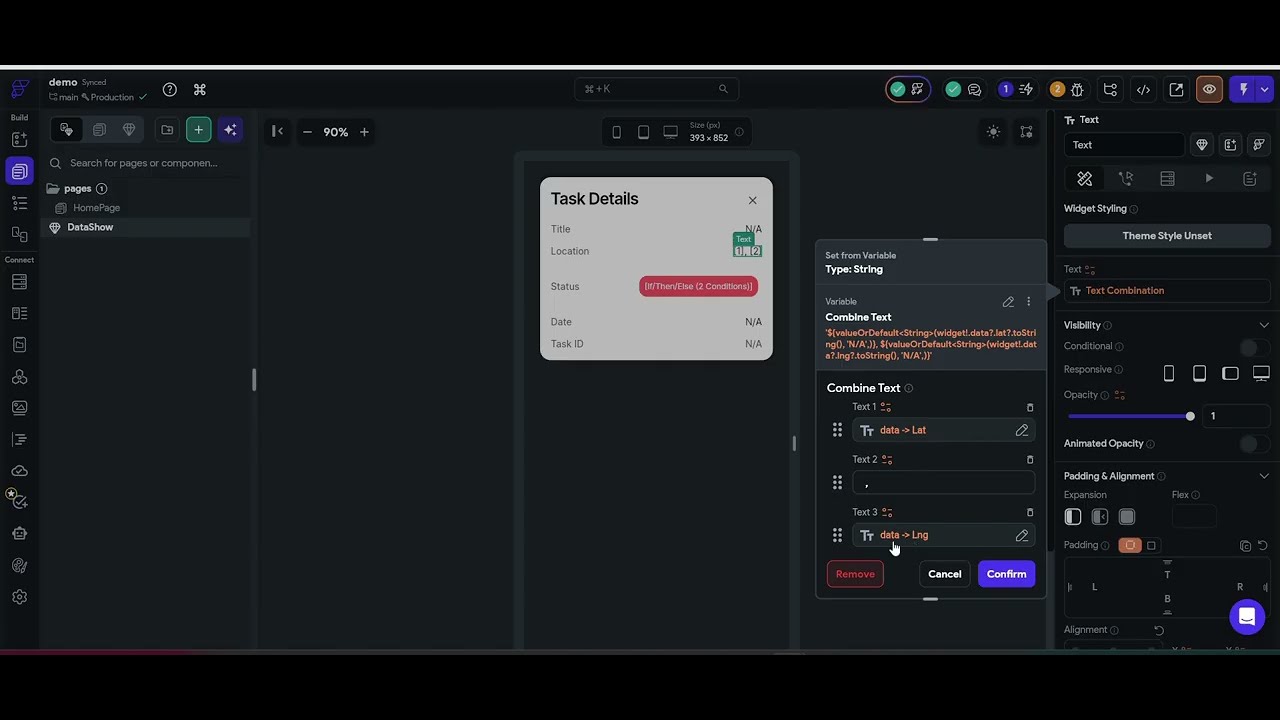Screen dimensions: 1280x720
Task: Click the Text 2 comma input field
Action: [x=943, y=484]
